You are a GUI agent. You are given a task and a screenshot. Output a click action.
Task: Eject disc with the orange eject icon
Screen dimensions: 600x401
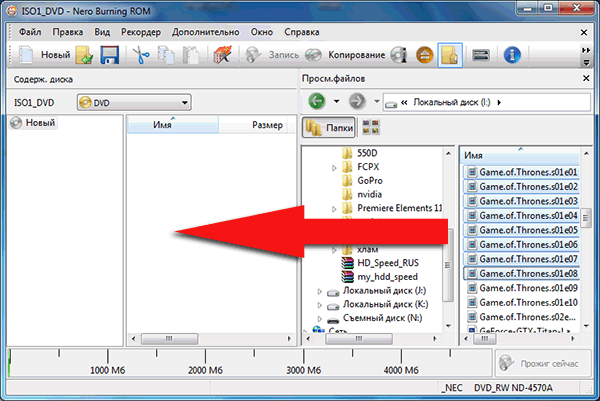point(424,55)
